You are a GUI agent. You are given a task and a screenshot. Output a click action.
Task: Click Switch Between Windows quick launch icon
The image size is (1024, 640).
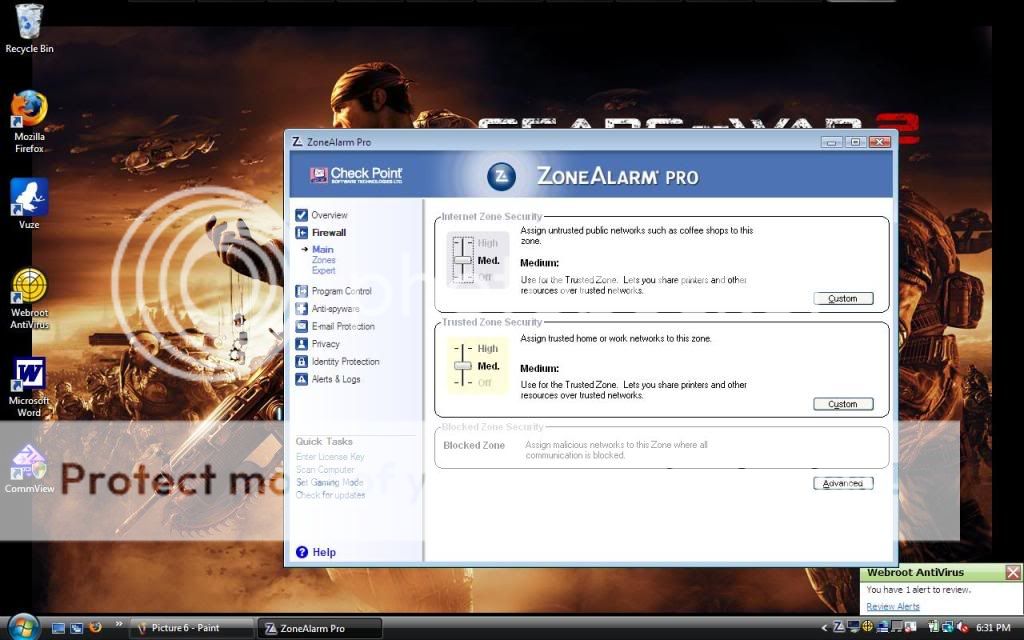[x=76, y=628]
